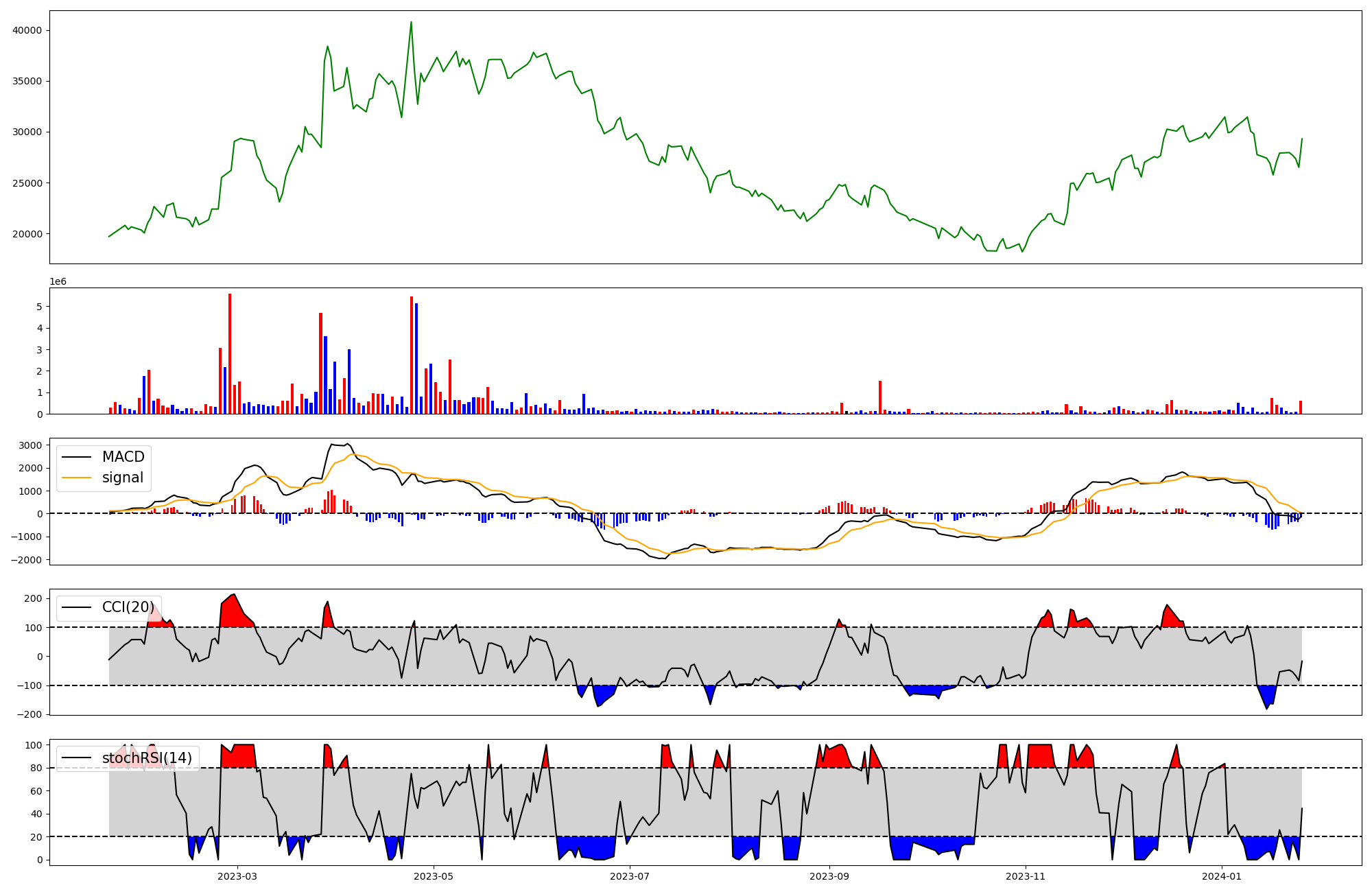The image size is (1372, 892).
Task: Click the 20000 price axis label
Action: tap(27, 234)
